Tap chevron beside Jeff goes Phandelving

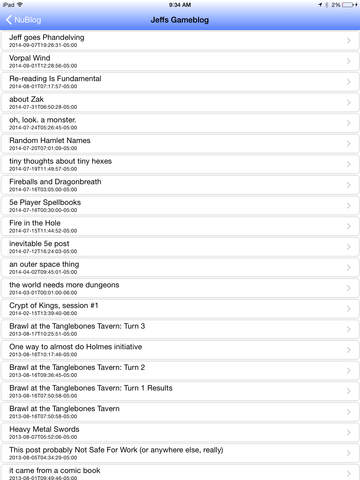pos(349,41)
